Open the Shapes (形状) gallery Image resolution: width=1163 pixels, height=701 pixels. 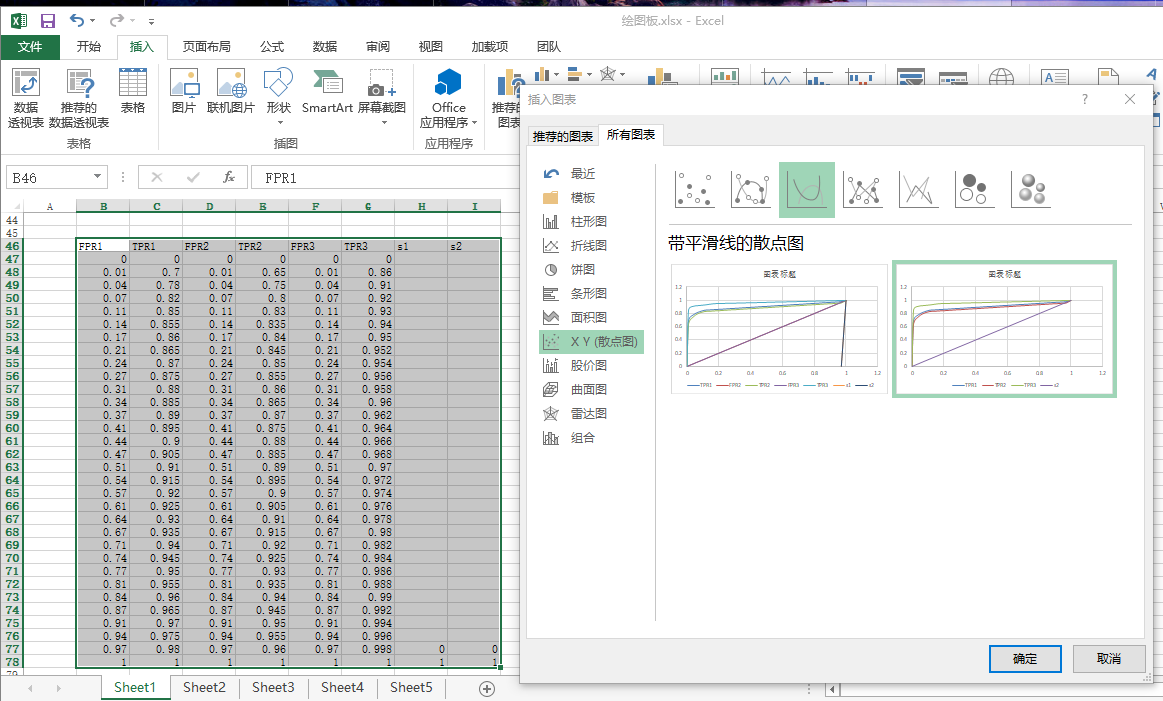coord(279,96)
